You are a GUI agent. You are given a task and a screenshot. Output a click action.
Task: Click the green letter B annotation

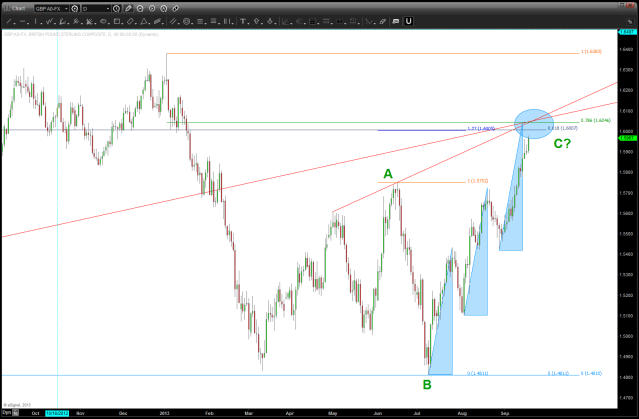427,384
